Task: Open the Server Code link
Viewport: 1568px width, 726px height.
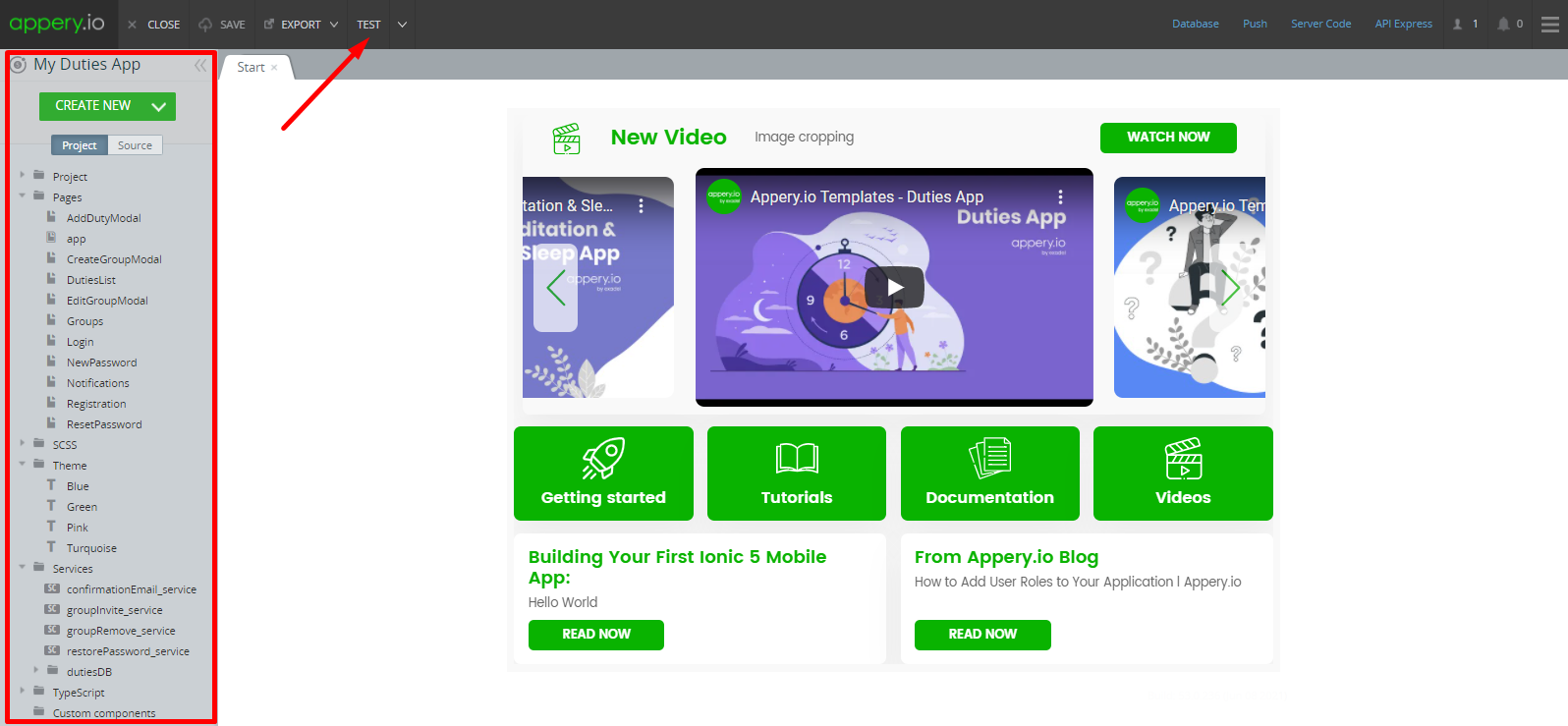Action: pyautogui.click(x=1320, y=24)
